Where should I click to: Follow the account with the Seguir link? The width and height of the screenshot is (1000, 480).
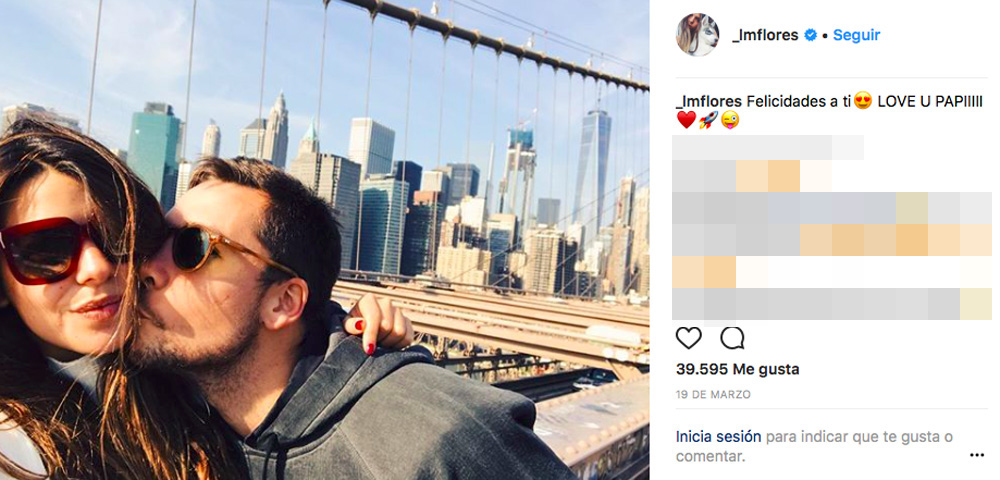[x=857, y=35]
